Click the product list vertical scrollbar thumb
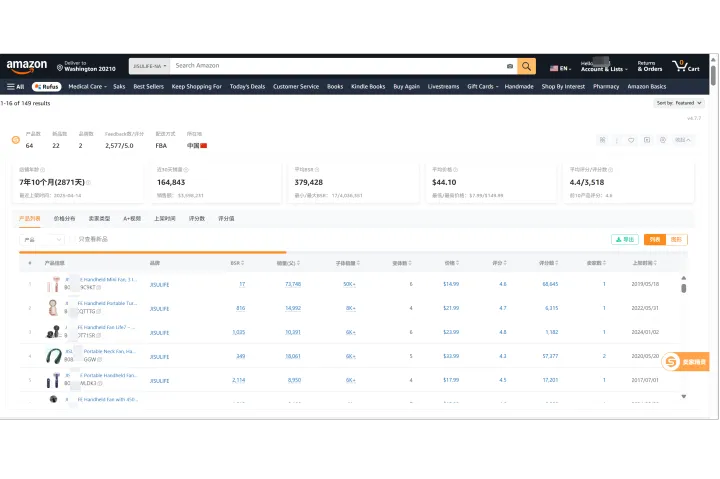The width and height of the screenshot is (720, 479). point(683,288)
